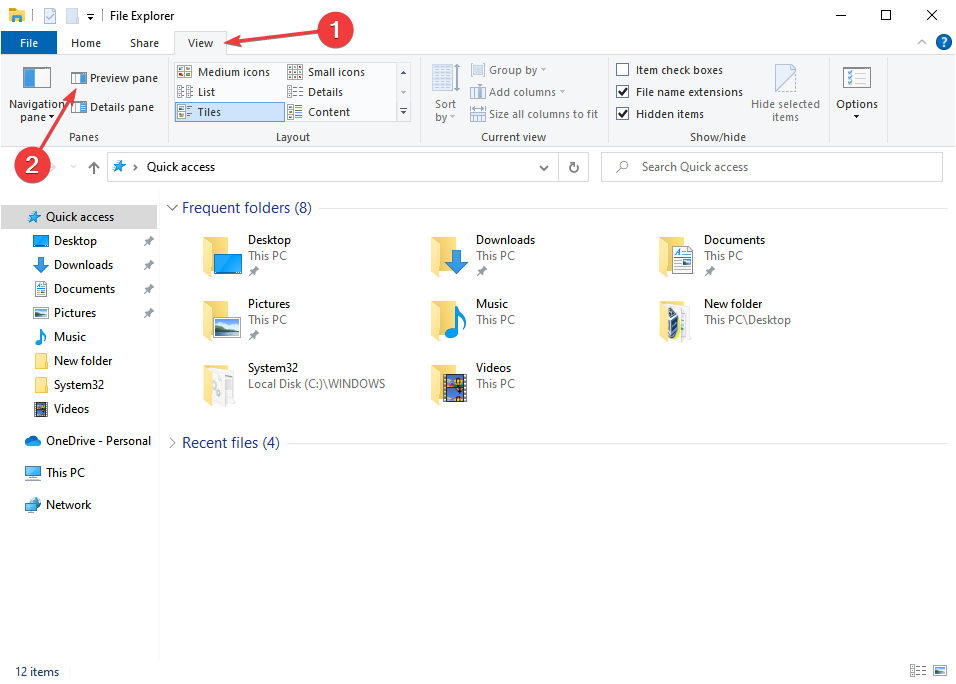
Task: Uncheck File name extensions
Action: [x=623, y=92]
